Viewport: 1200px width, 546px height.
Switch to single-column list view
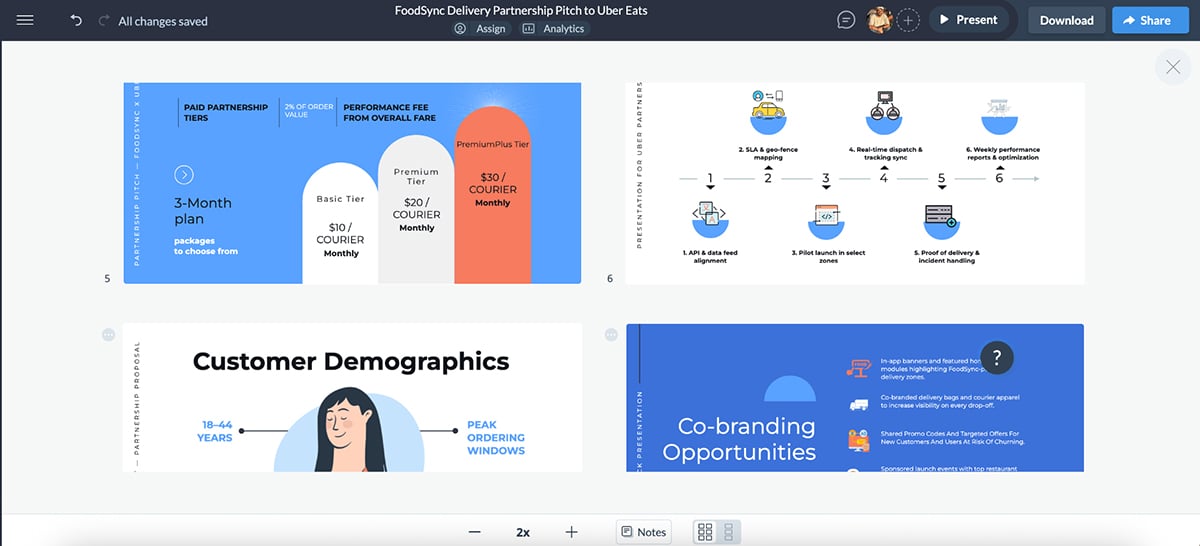[x=729, y=532]
